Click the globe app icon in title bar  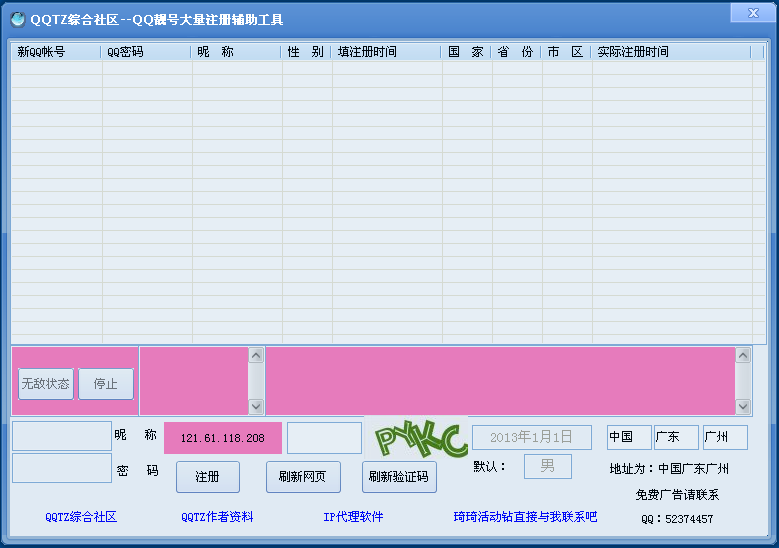pos(17,19)
